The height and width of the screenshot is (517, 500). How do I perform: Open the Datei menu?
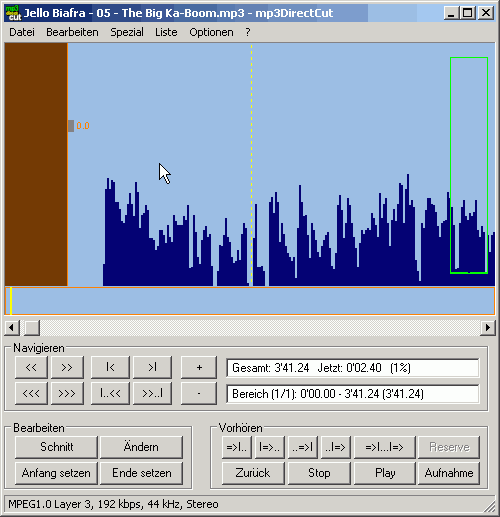pos(22,32)
